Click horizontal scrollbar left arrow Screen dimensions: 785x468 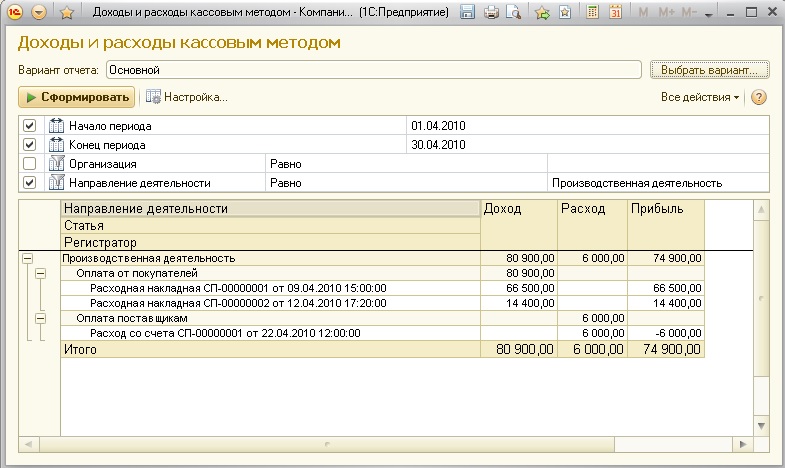click(x=29, y=444)
